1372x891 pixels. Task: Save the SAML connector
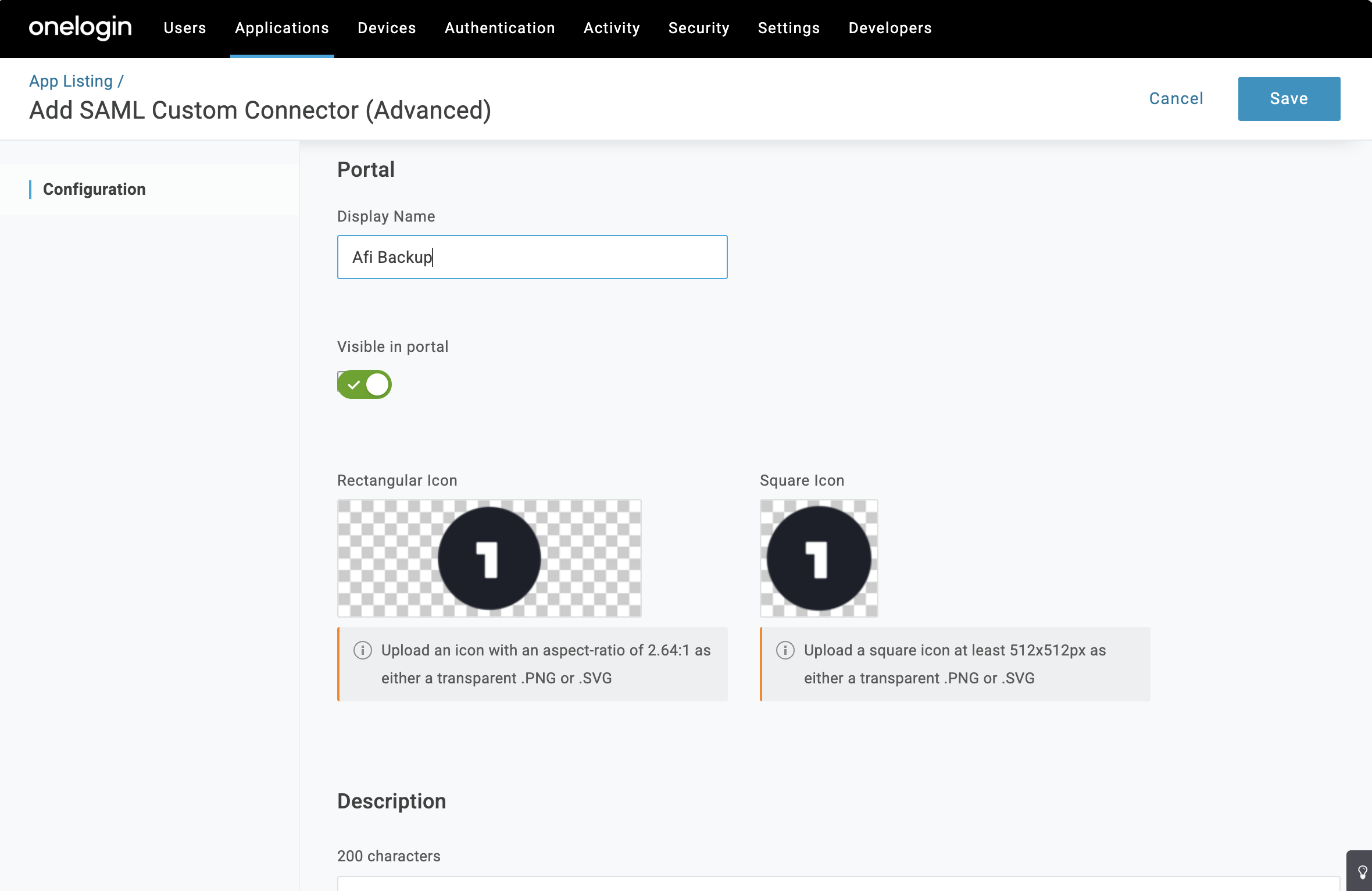[x=1289, y=99]
